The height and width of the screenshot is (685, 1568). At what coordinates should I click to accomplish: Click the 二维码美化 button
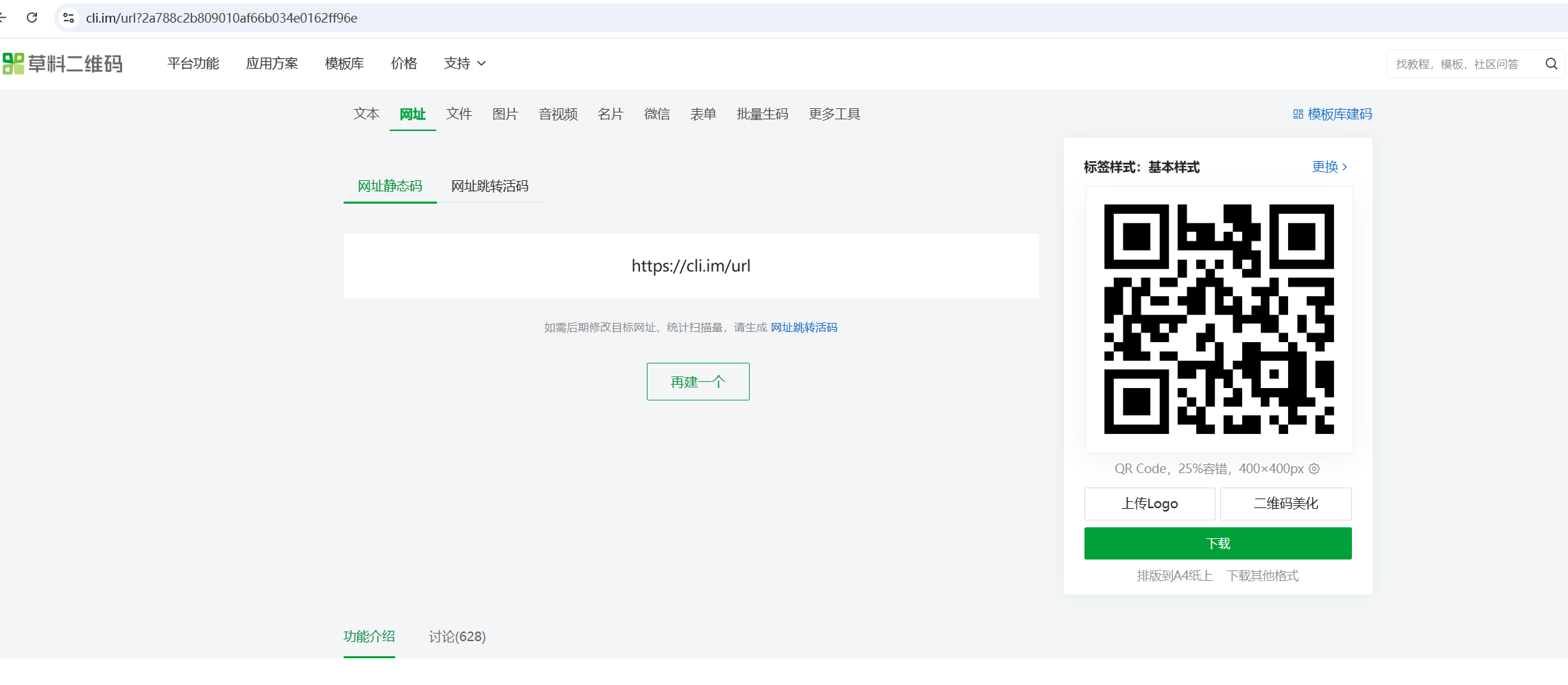[x=1286, y=504]
